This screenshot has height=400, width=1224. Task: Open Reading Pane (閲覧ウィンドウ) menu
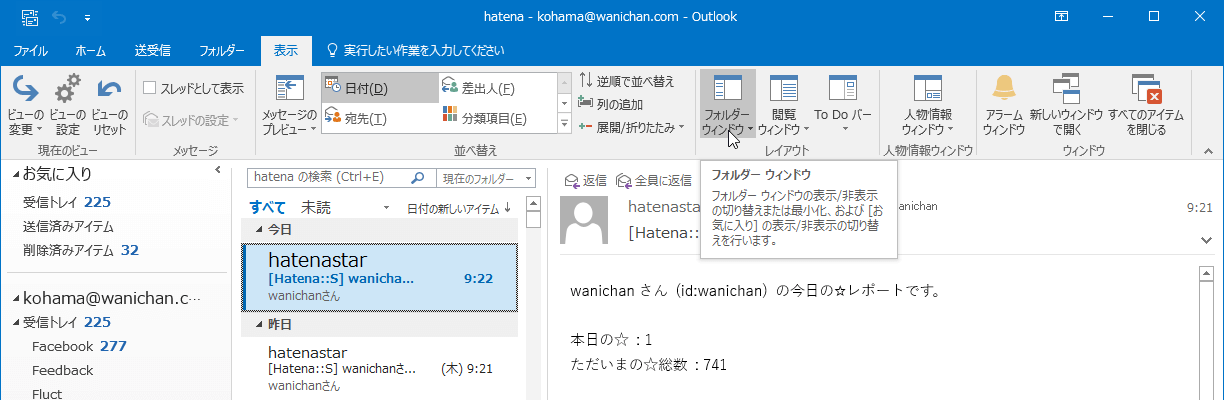click(x=783, y=105)
